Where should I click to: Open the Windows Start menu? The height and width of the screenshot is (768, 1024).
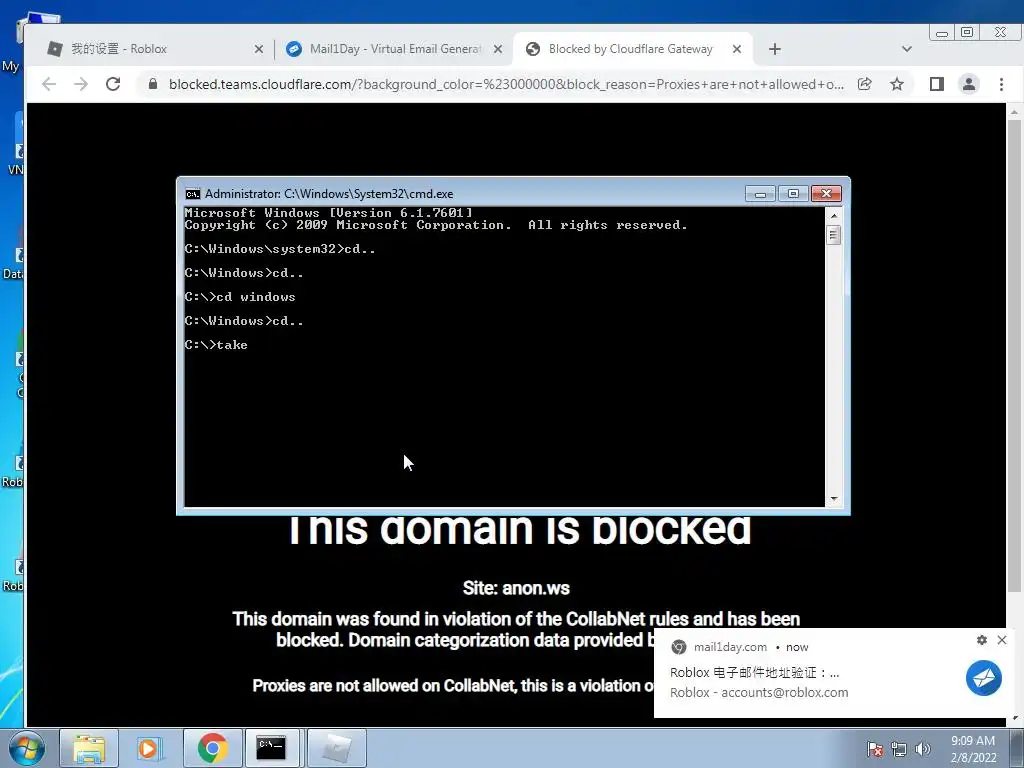[x=26, y=748]
